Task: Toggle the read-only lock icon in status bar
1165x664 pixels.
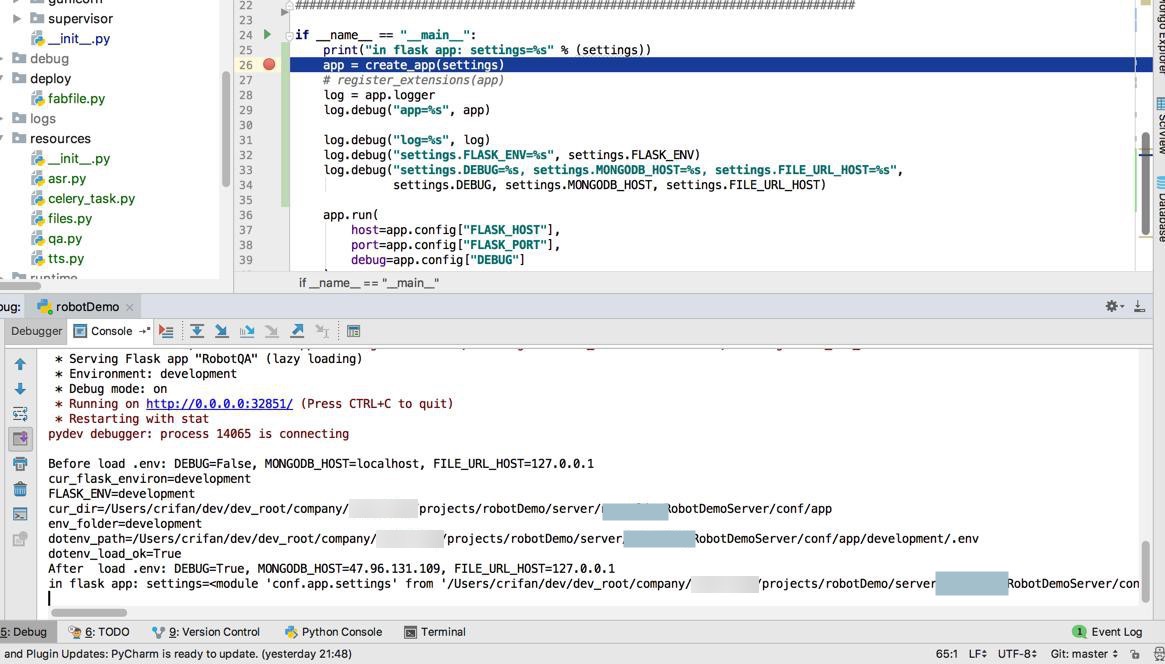Action: point(1135,654)
